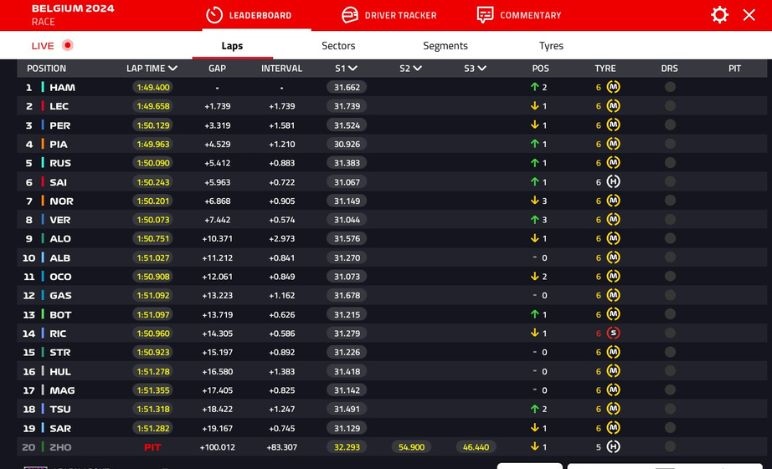
Task: Click the Leaderboard stopwatch icon
Action: (x=213, y=15)
